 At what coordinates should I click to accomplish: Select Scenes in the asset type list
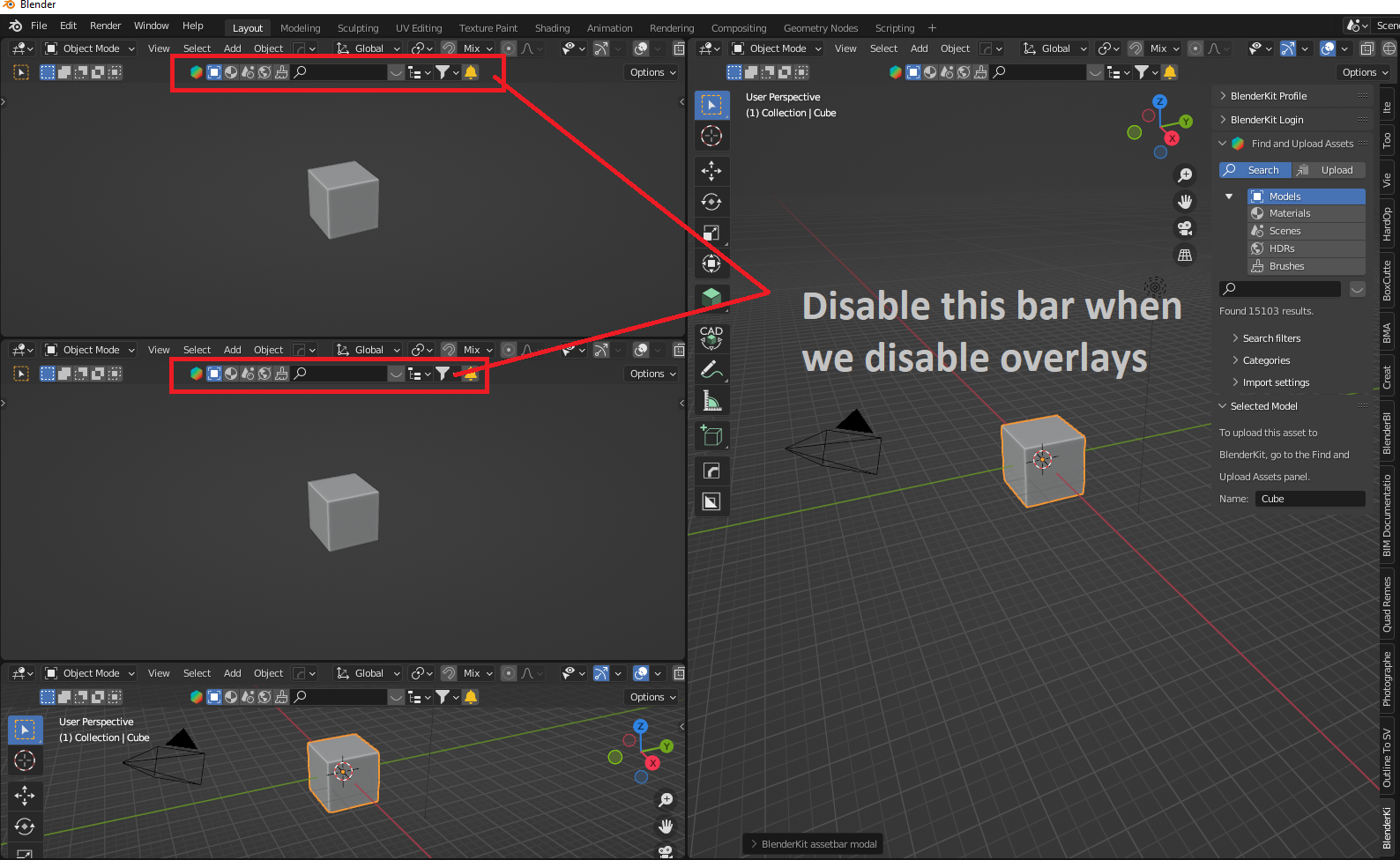(x=1307, y=231)
